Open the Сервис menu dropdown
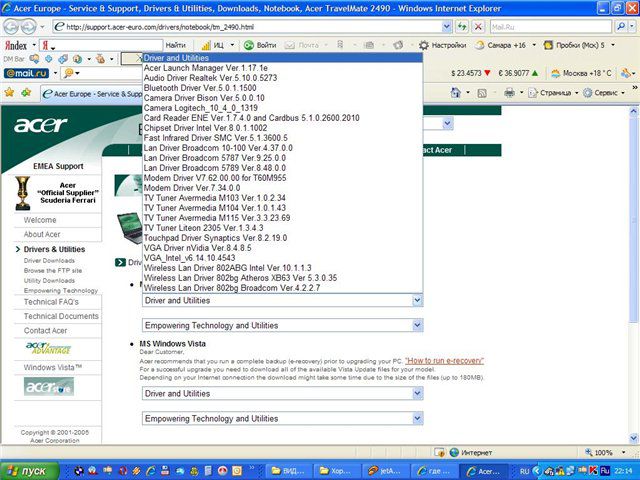This screenshot has width=640, height=480. 604,93
